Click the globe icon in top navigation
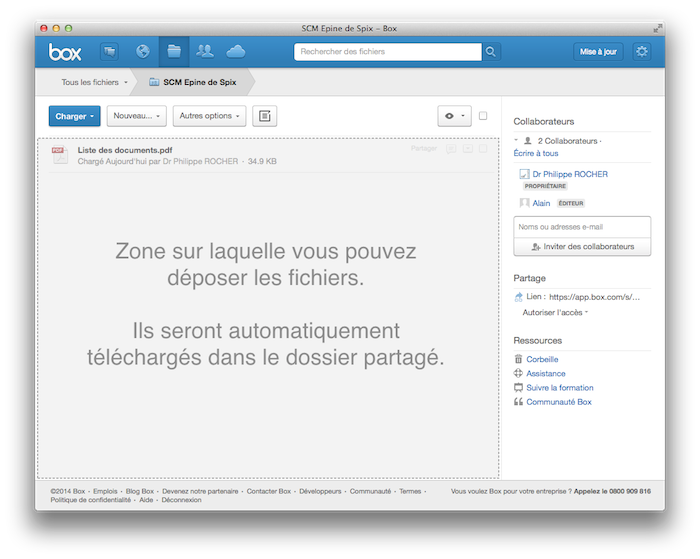Screen dimensions: 700x559 click(x=142, y=52)
